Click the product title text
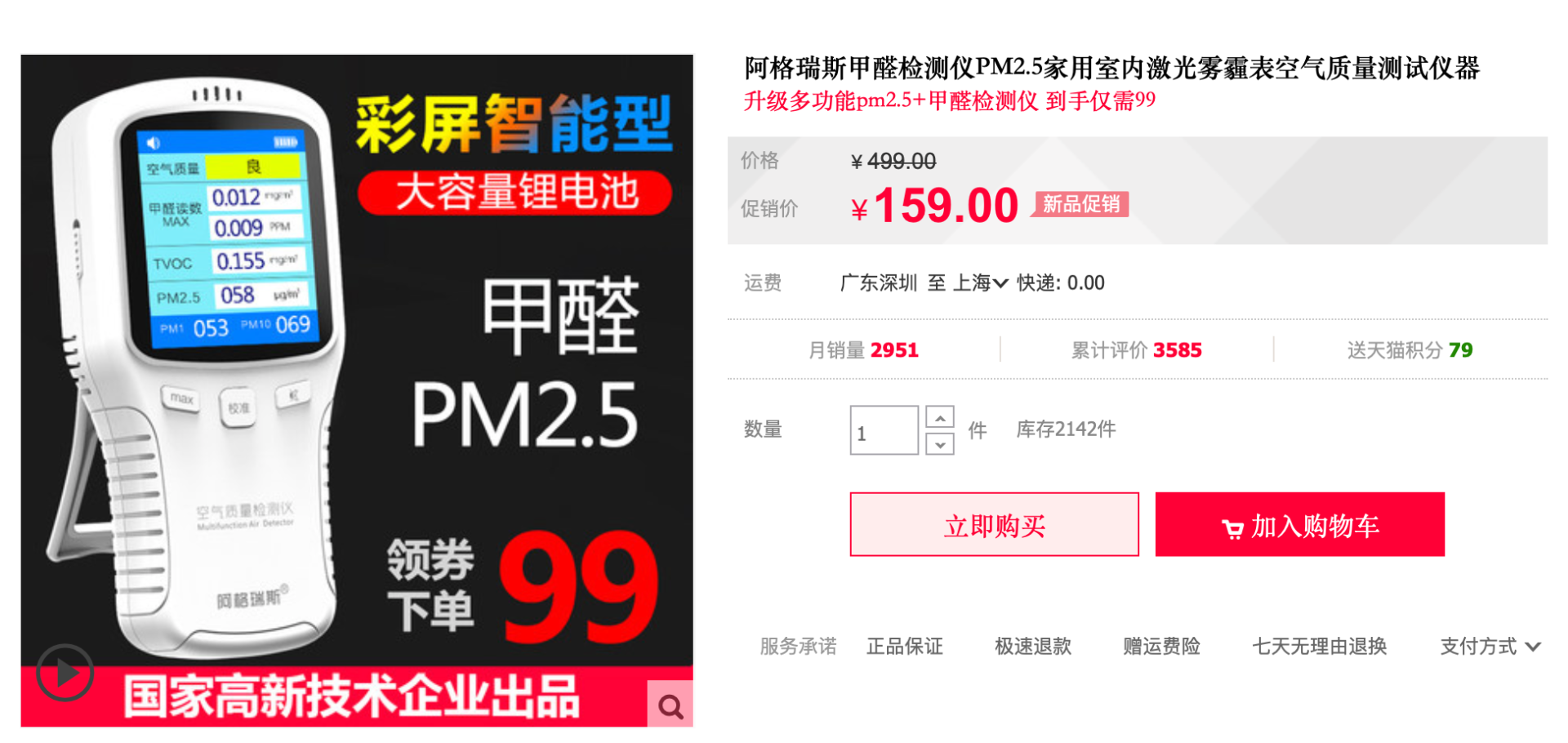The width and height of the screenshot is (1568, 743). tap(1111, 68)
